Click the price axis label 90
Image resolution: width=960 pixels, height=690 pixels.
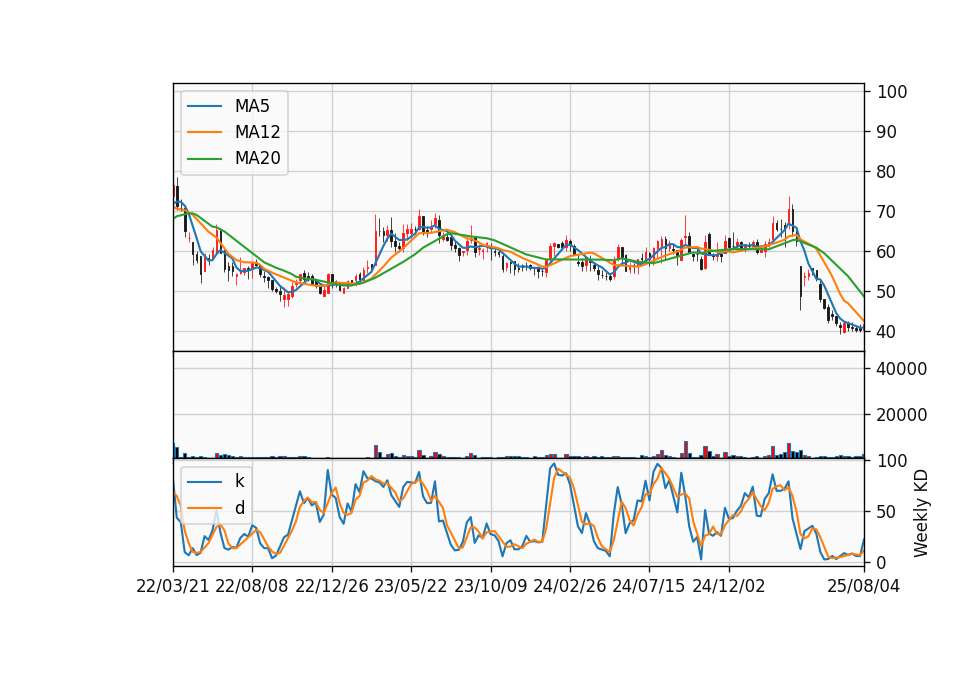click(887, 132)
